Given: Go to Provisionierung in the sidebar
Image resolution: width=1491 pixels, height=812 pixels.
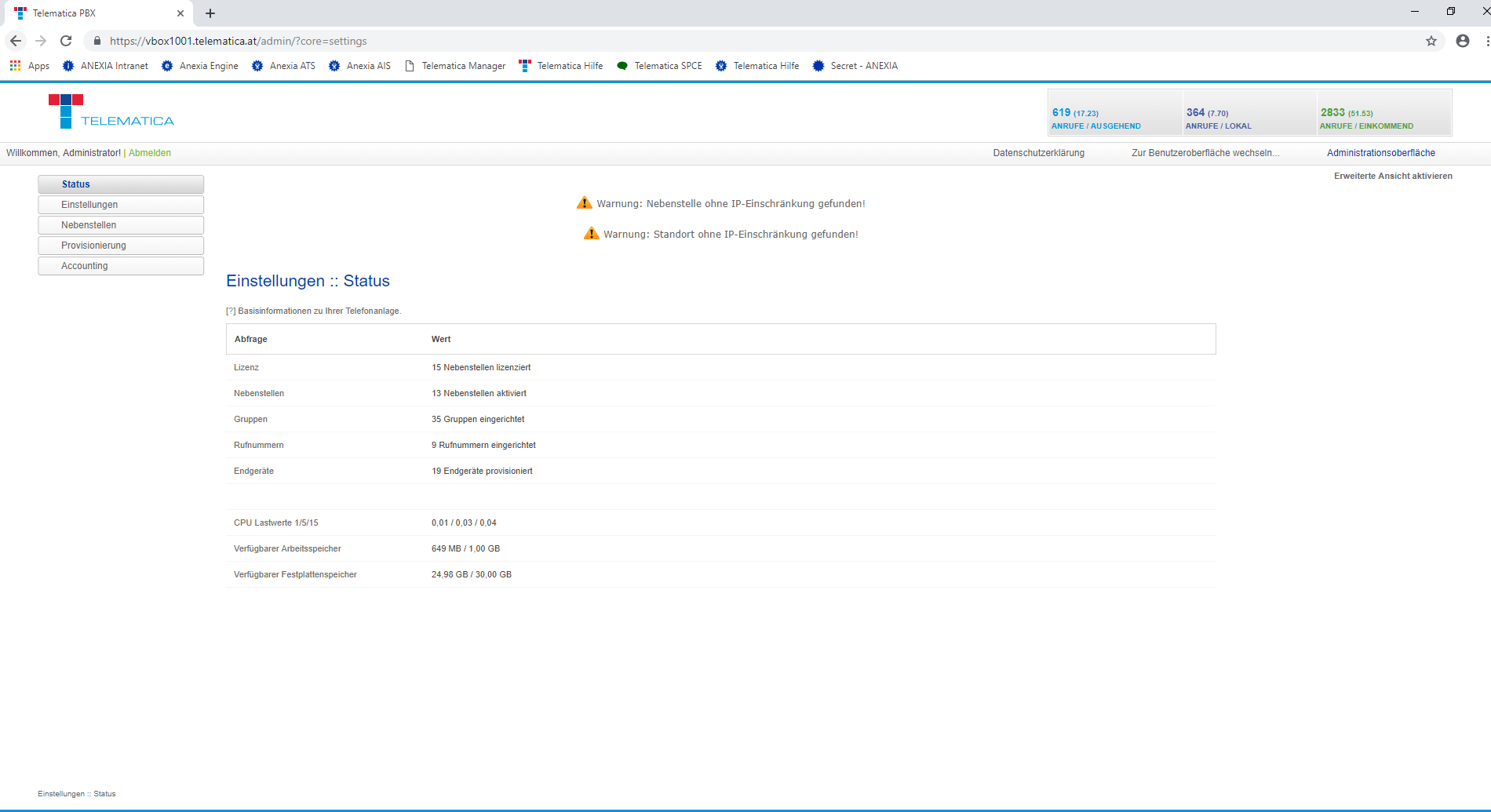Looking at the screenshot, I should pyautogui.click(x=121, y=246).
